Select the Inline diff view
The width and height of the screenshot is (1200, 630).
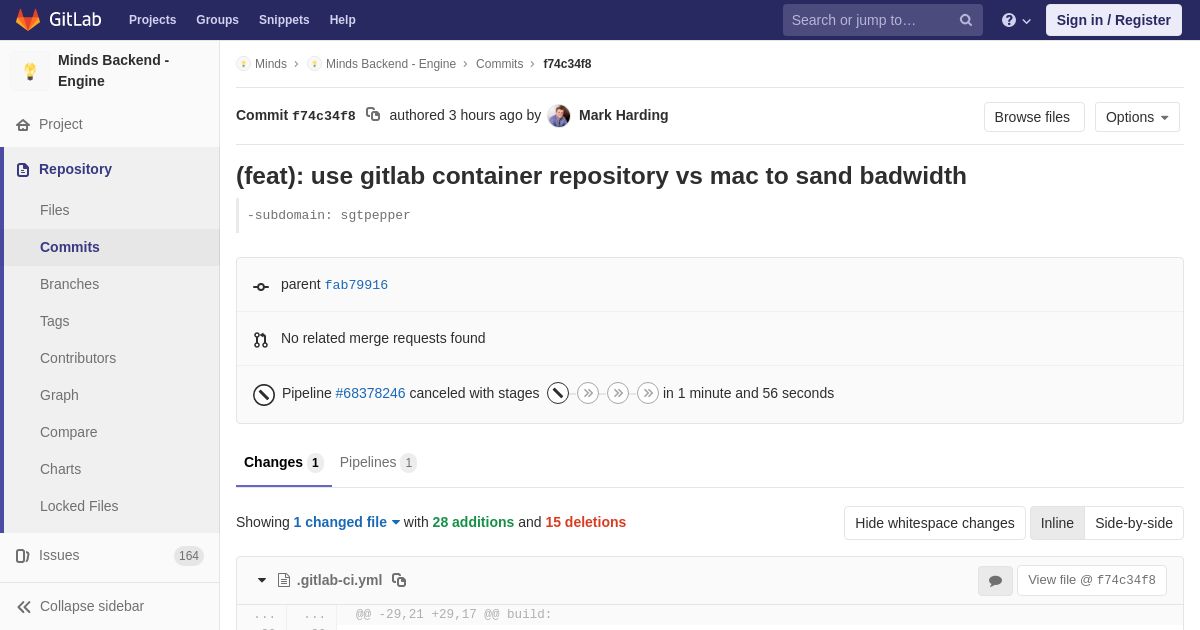[1057, 523]
